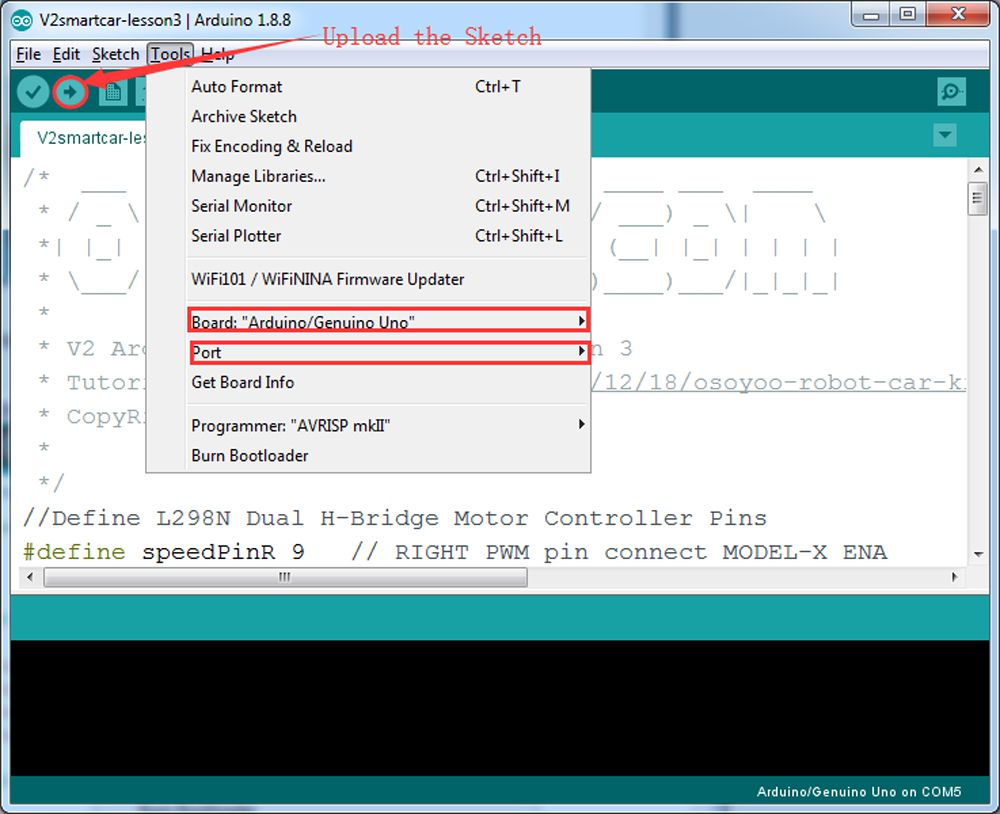Click the L298N Dual H-Bridge comment line

coord(395,518)
